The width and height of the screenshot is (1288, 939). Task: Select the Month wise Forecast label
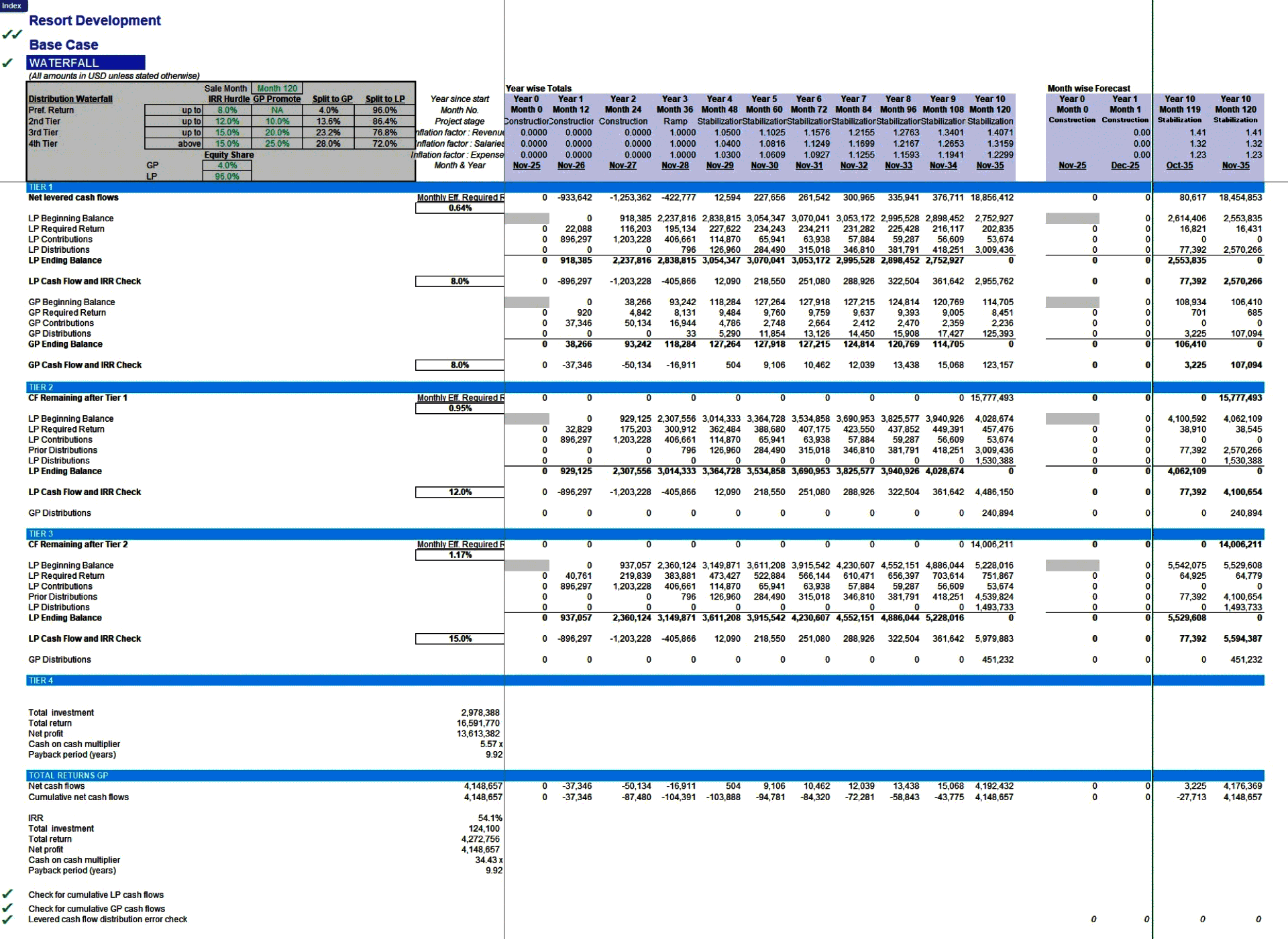click(1089, 89)
